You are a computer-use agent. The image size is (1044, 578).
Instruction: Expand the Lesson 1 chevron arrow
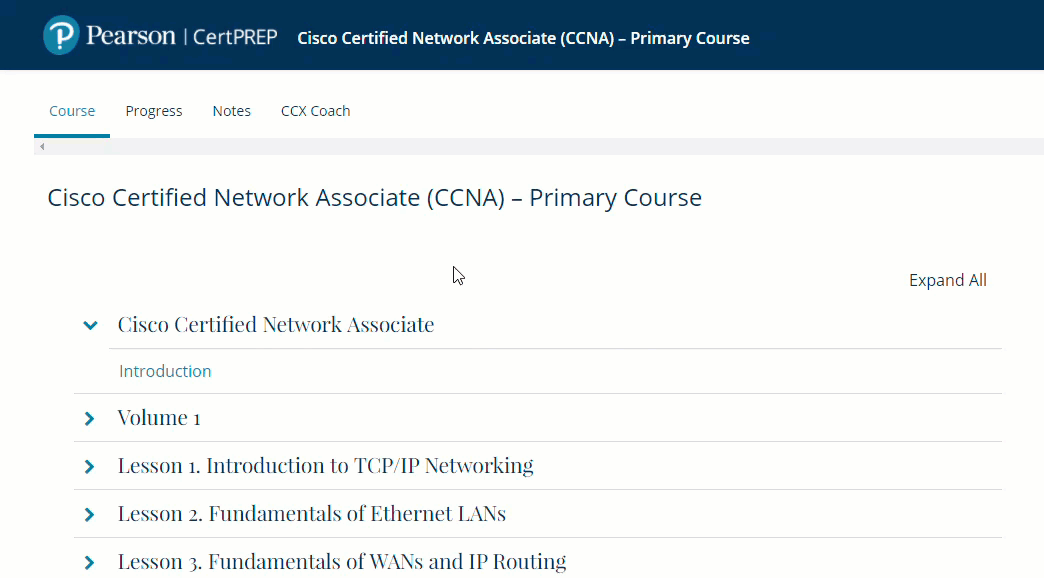(89, 466)
